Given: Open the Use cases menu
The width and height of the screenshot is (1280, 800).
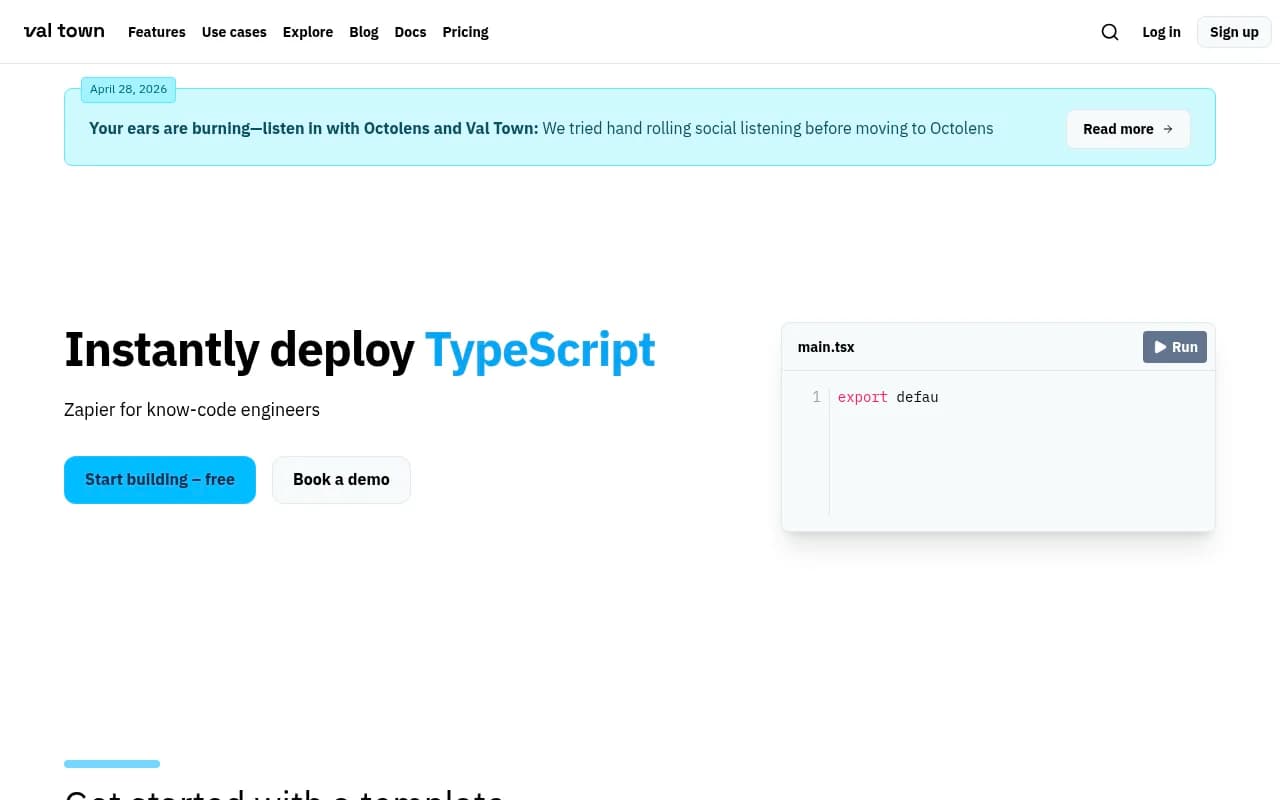Looking at the screenshot, I should click(x=234, y=32).
